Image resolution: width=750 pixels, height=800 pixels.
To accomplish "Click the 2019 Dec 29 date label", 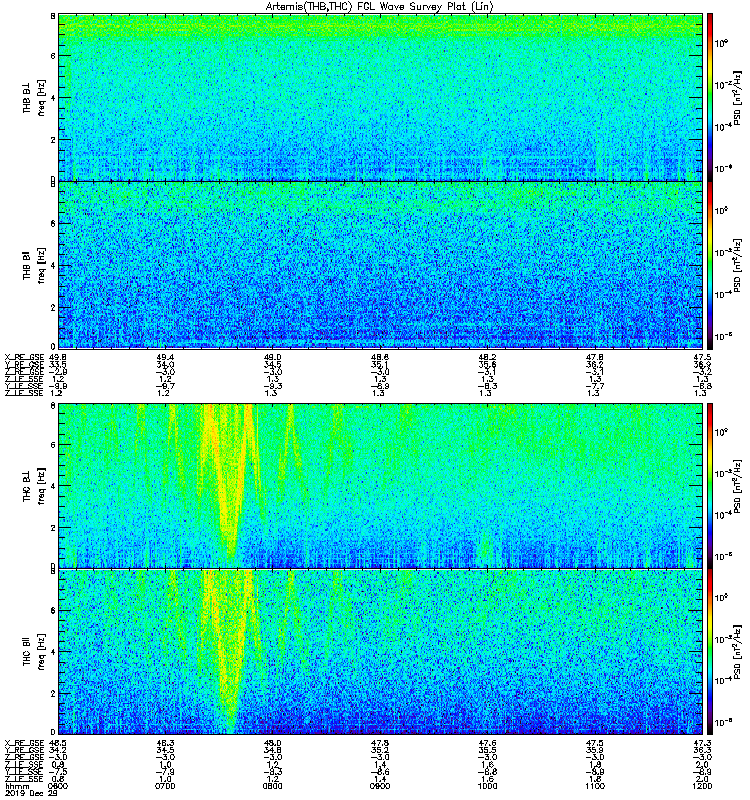I will pyautogui.click(x=30, y=793).
